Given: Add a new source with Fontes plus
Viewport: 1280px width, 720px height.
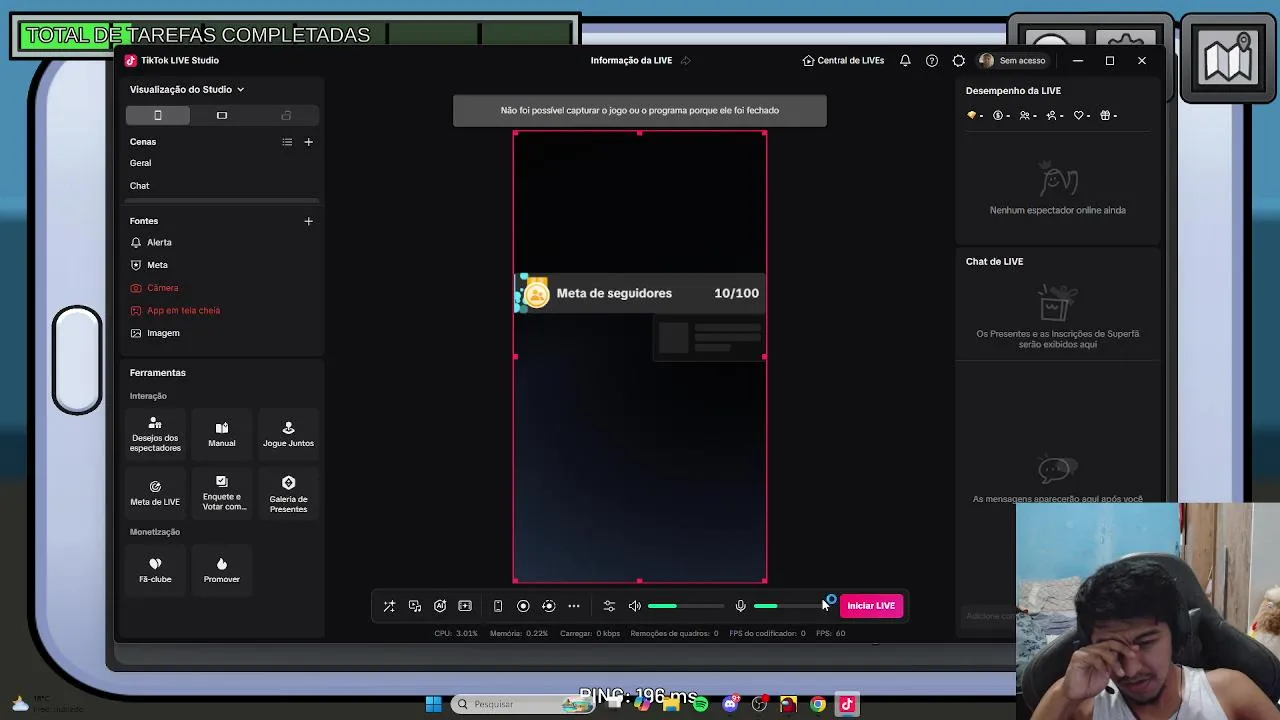Looking at the screenshot, I should tap(308, 221).
